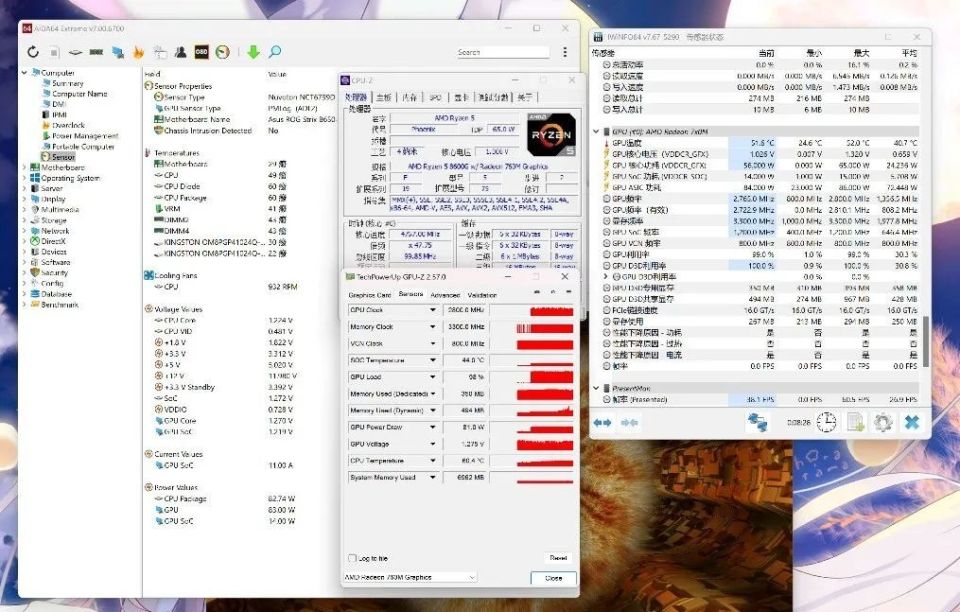Open the GPU Clock sensor dropdown
The image size is (960, 612).
[x=433, y=310]
